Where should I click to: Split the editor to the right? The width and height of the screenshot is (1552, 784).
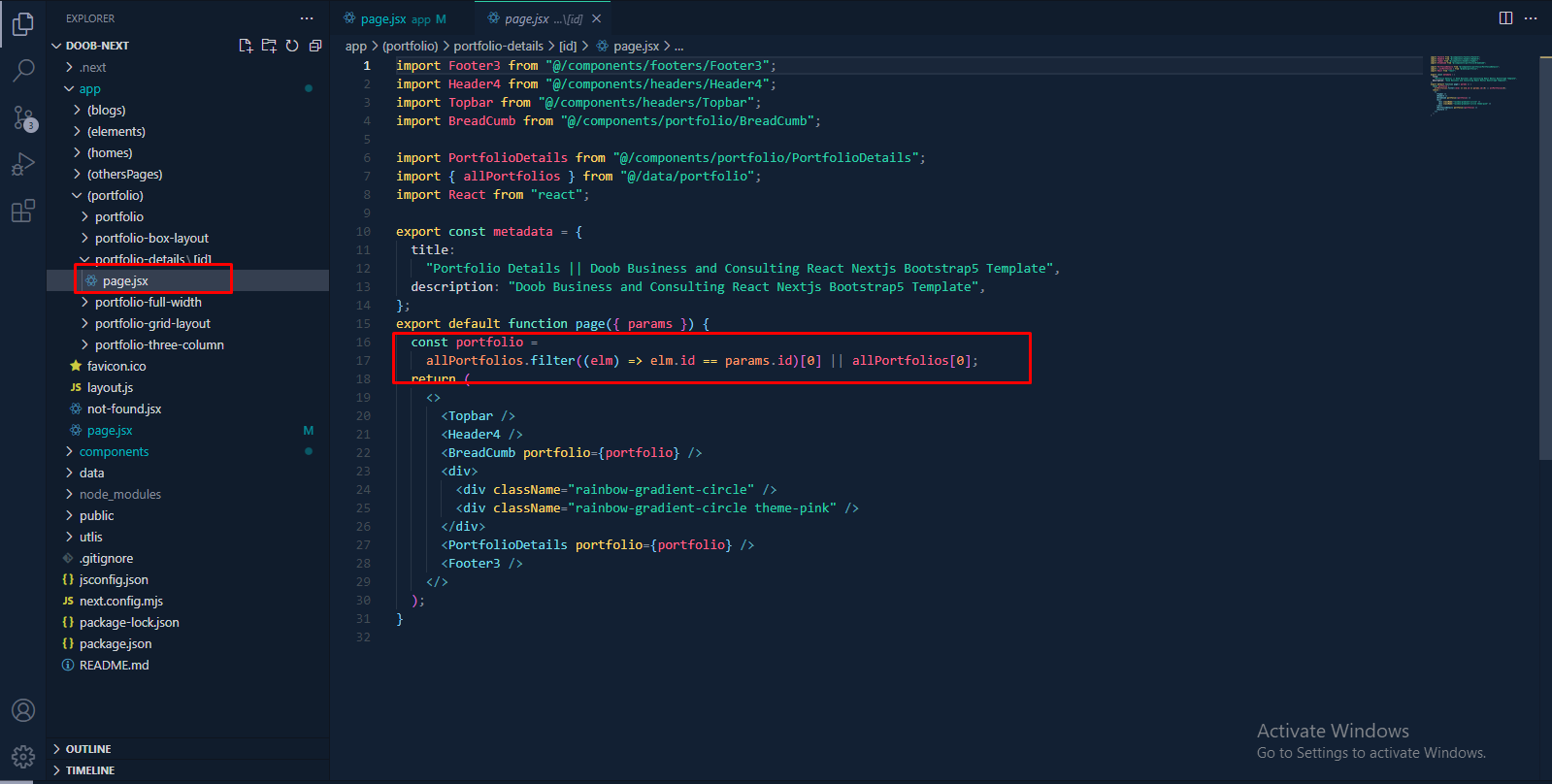pyautogui.click(x=1505, y=18)
